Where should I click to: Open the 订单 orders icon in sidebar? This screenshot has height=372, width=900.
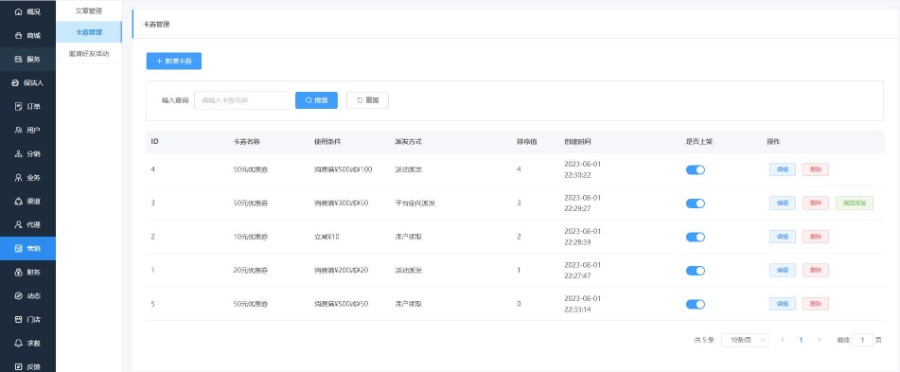pos(18,107)
